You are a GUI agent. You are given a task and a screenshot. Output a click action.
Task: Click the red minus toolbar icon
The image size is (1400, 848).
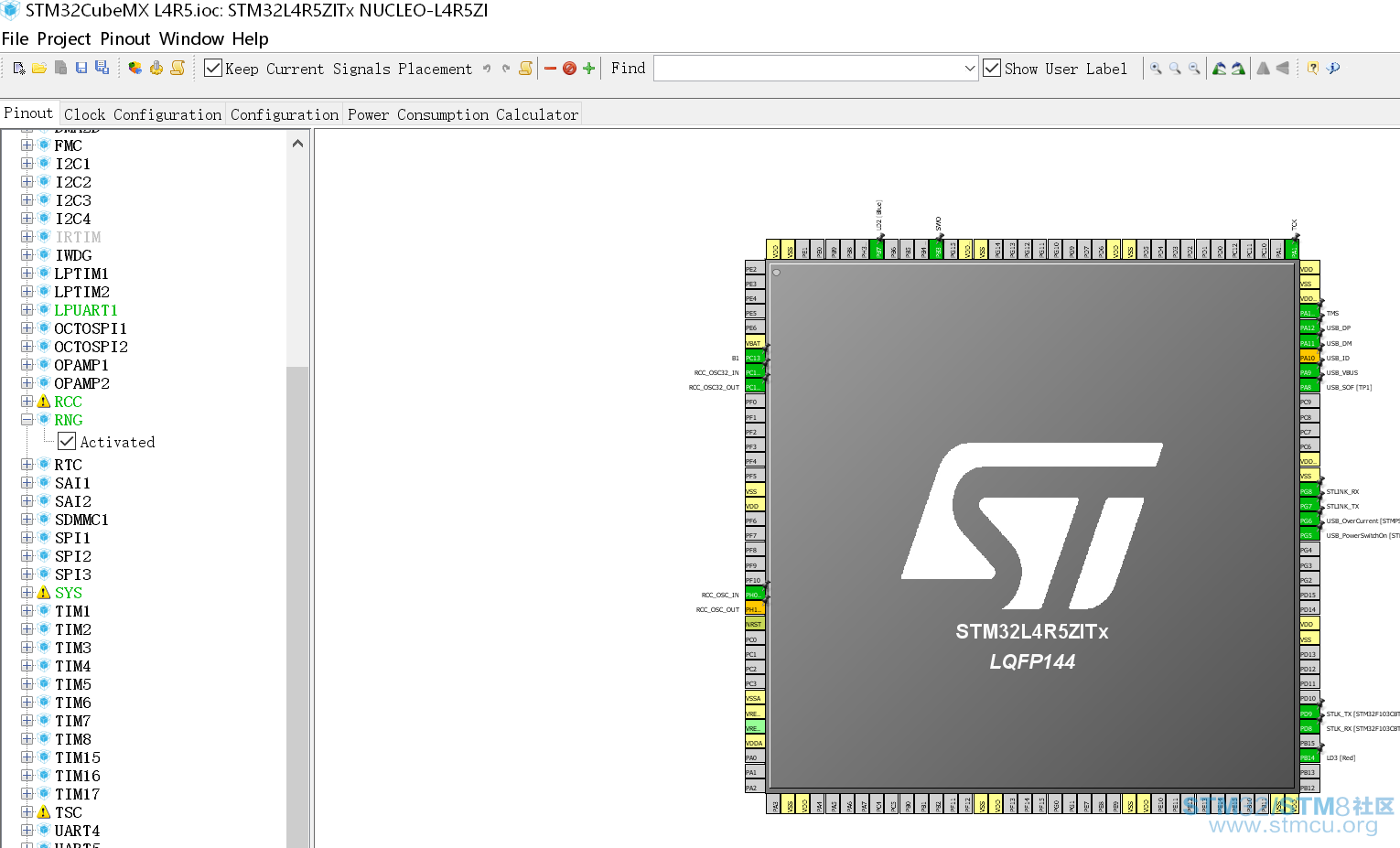pos(550,69)
